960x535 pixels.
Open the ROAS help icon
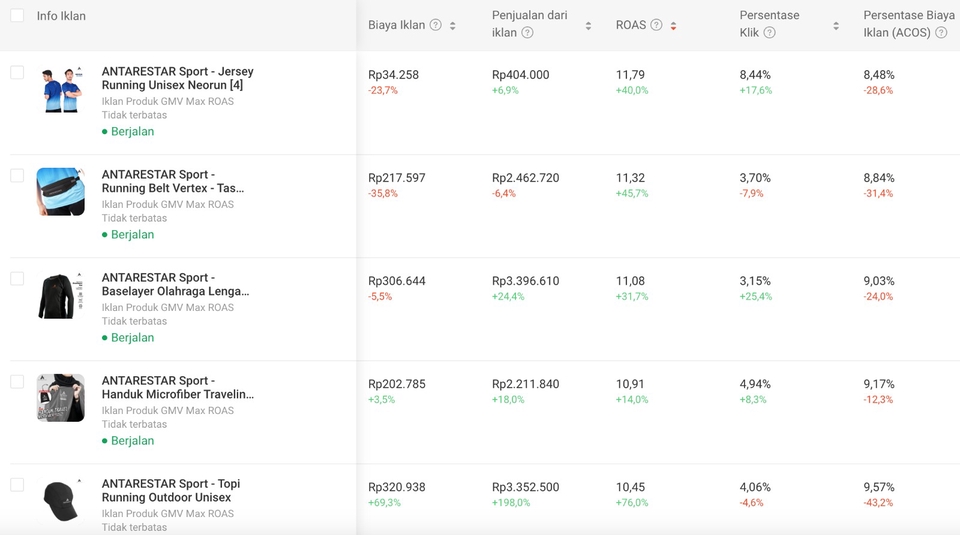pos(656,25)
